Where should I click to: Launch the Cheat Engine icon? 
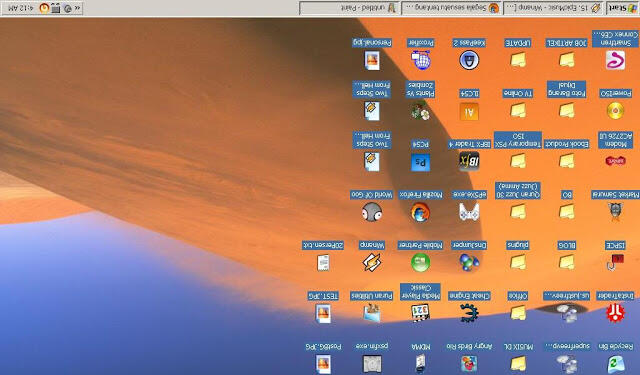click(469, 313)
